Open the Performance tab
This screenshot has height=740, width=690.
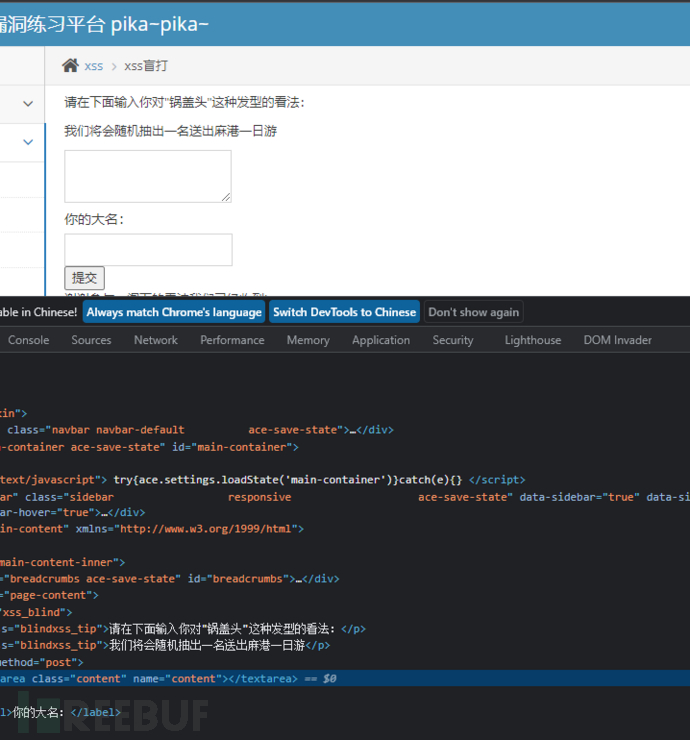click(x=232, y=340)
